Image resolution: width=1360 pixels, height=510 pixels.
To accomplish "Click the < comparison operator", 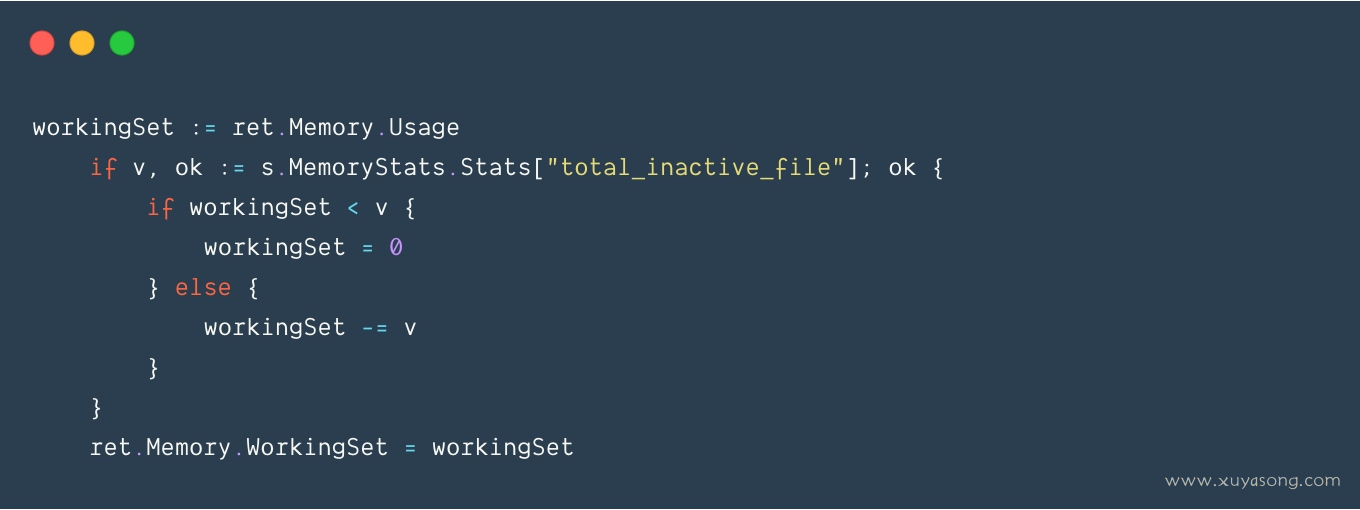I will coord(353,208).
